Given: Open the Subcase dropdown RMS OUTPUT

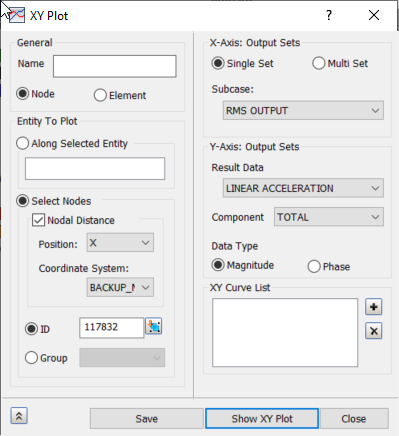Looking at the screenshot, I should click(303, 110).
